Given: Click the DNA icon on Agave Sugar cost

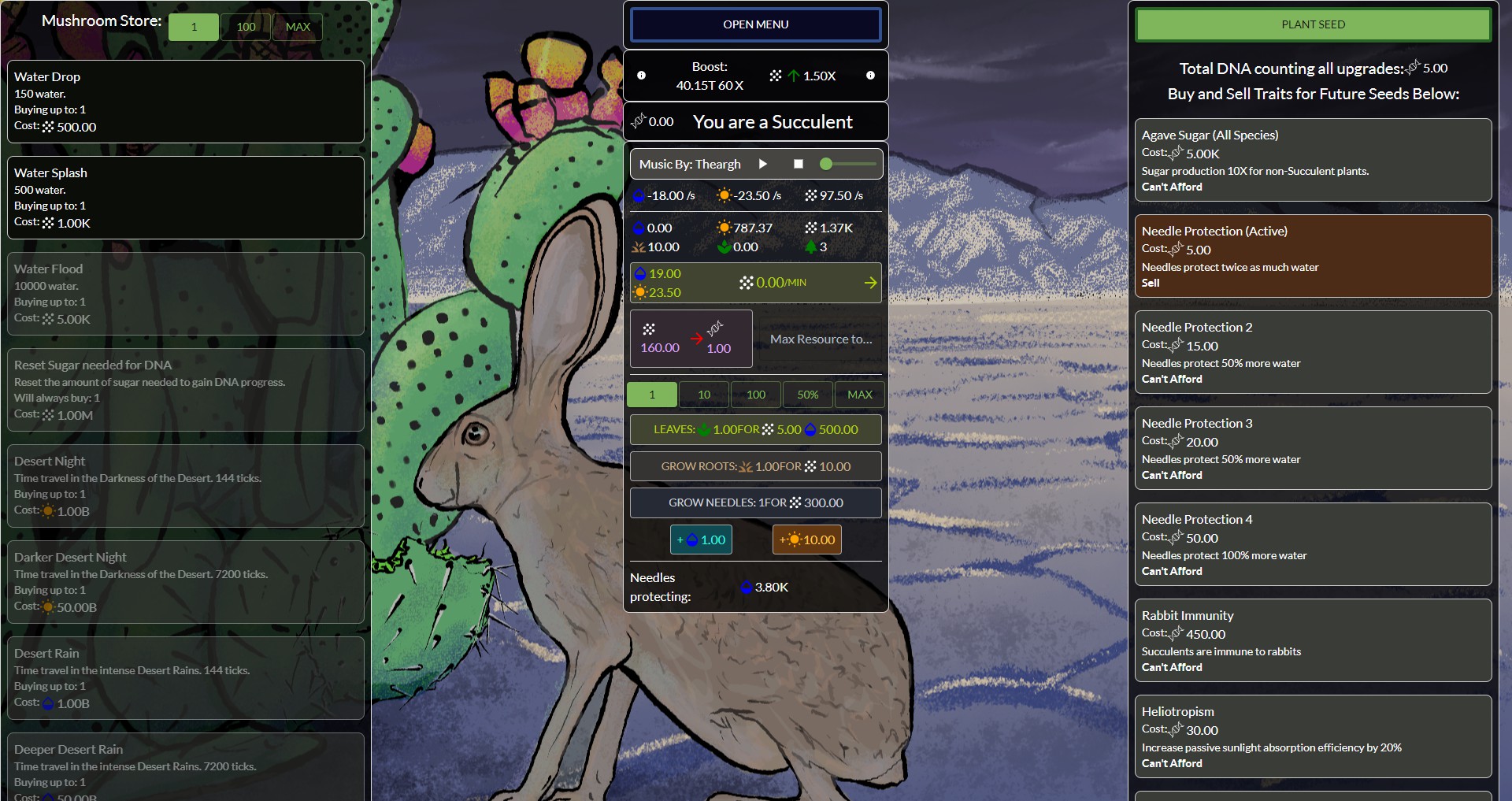Looking at the screenshot, I should 1176,153.
